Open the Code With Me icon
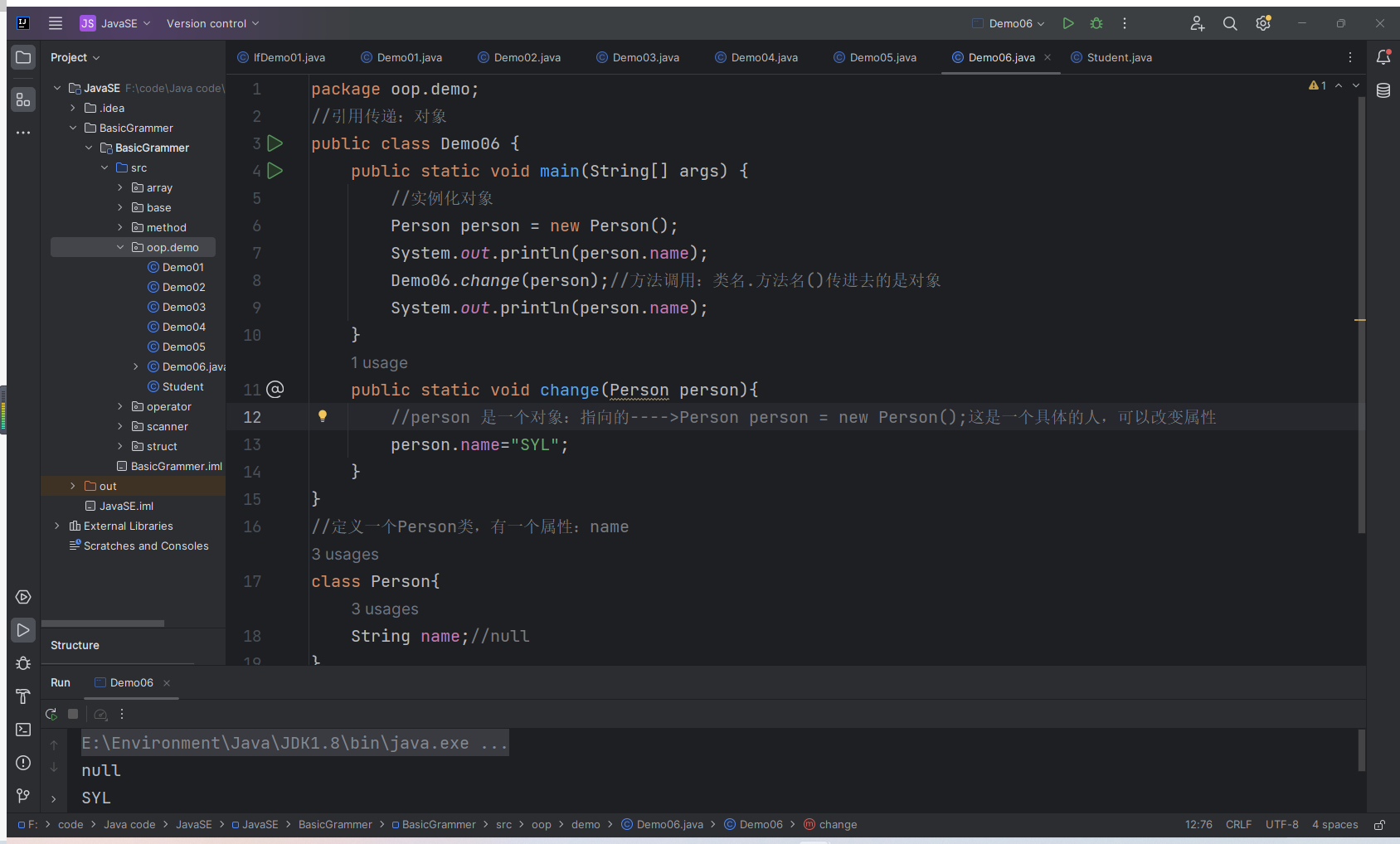Viewport: 1400px width, 844px height. (x=1197, y=23)
